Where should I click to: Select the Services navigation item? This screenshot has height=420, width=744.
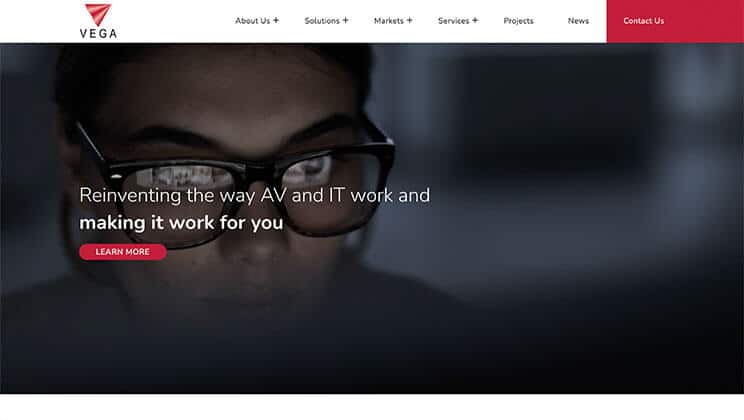[x=454, y=21]
